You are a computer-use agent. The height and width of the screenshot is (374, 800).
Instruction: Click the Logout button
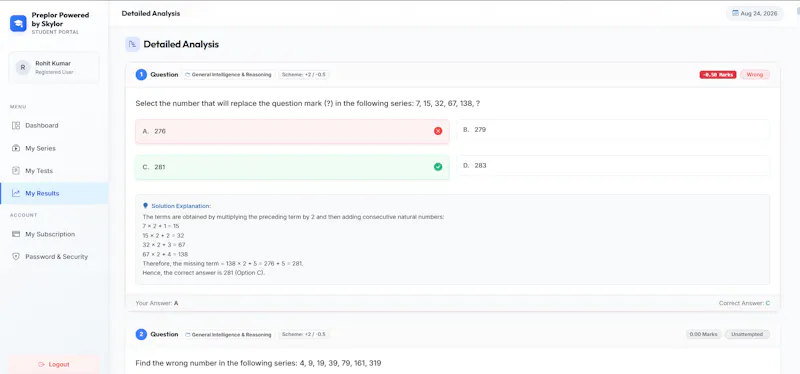[x=54, y=364]
